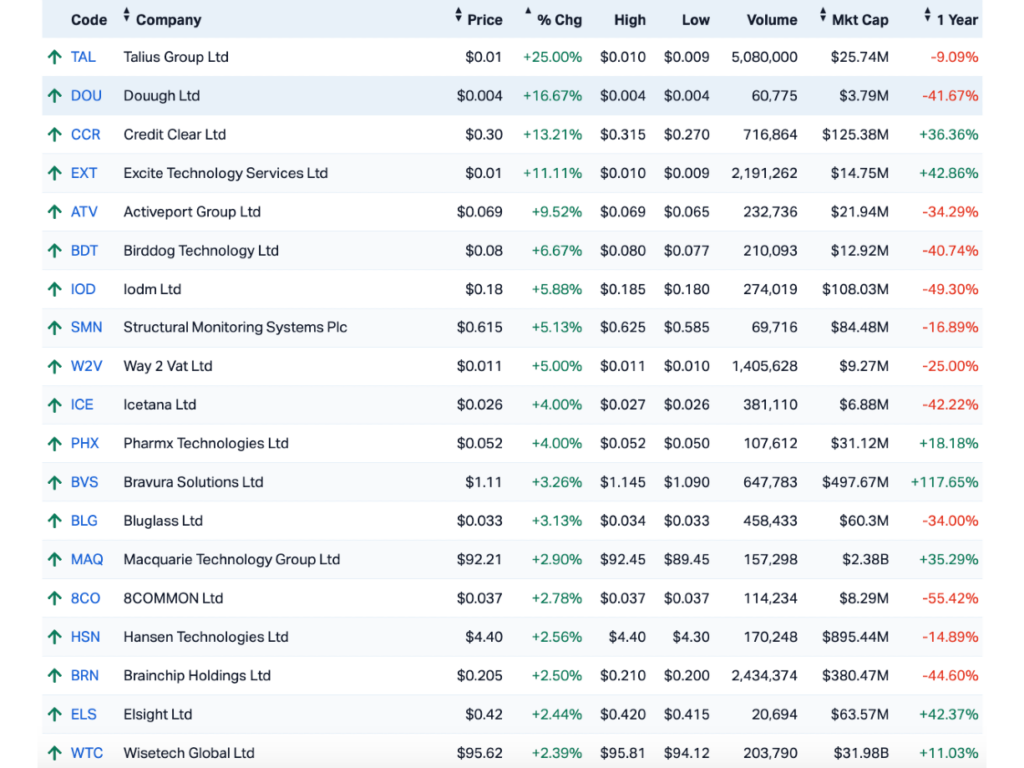Open the ELS stock code link
This screenshot has width=1024, height=768.
[x=84, y=714]
